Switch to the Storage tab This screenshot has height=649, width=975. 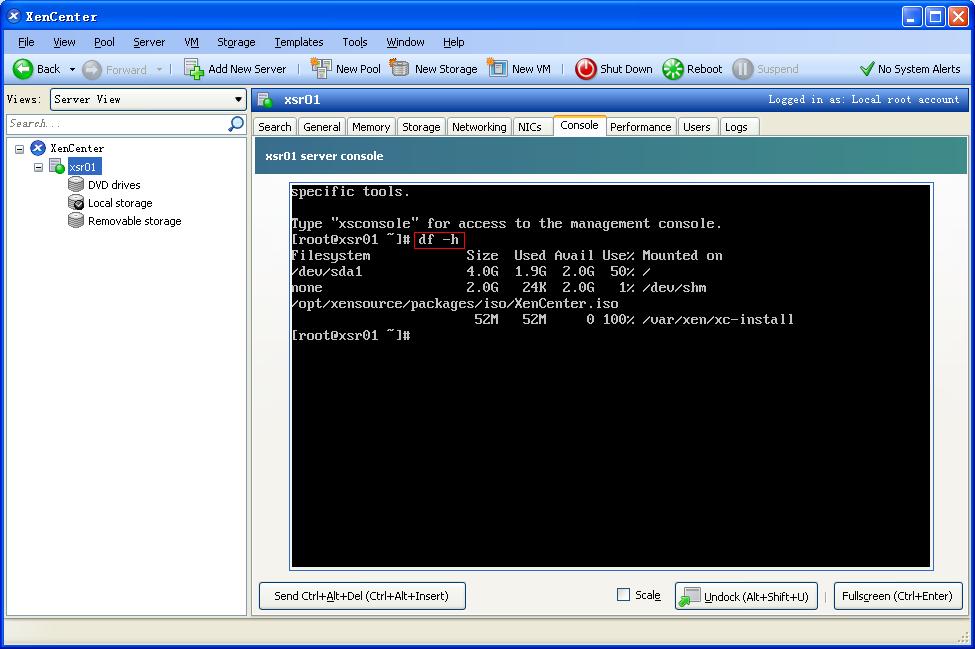(x=421, y=127)
